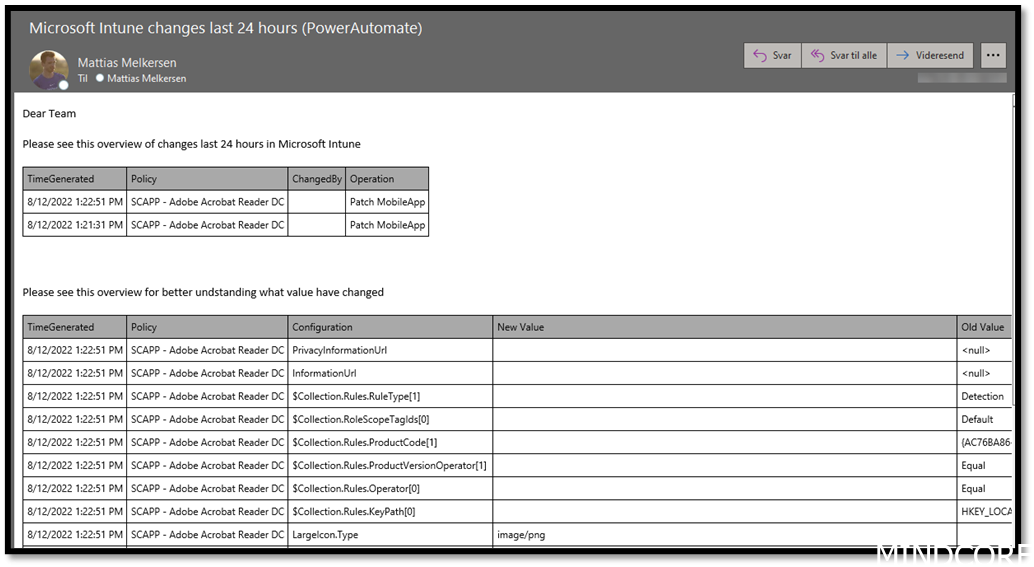Viewport: 1034px width, 567px height.
Task: Select Detection old value cell
Action: (984, 396)
